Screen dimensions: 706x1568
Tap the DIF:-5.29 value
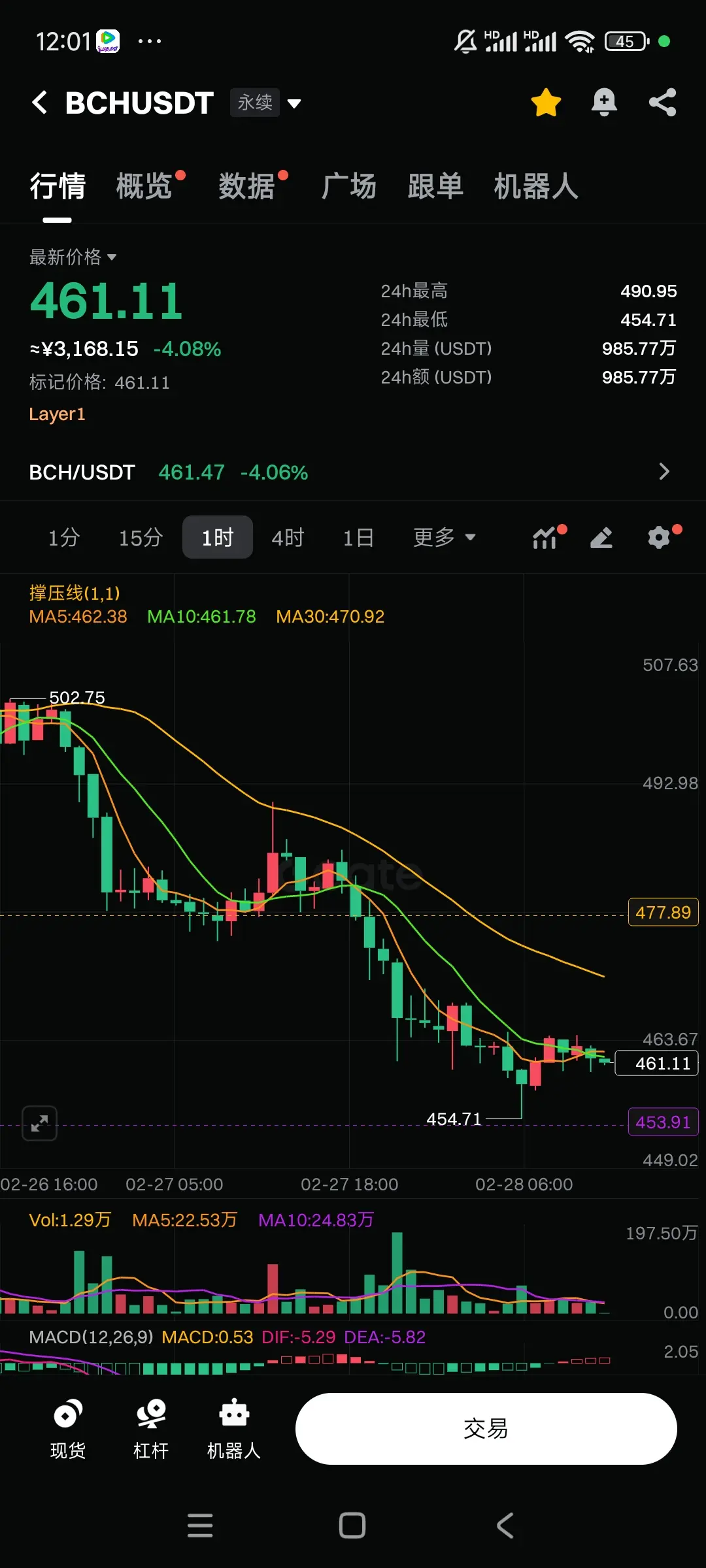click(298, 1337)
